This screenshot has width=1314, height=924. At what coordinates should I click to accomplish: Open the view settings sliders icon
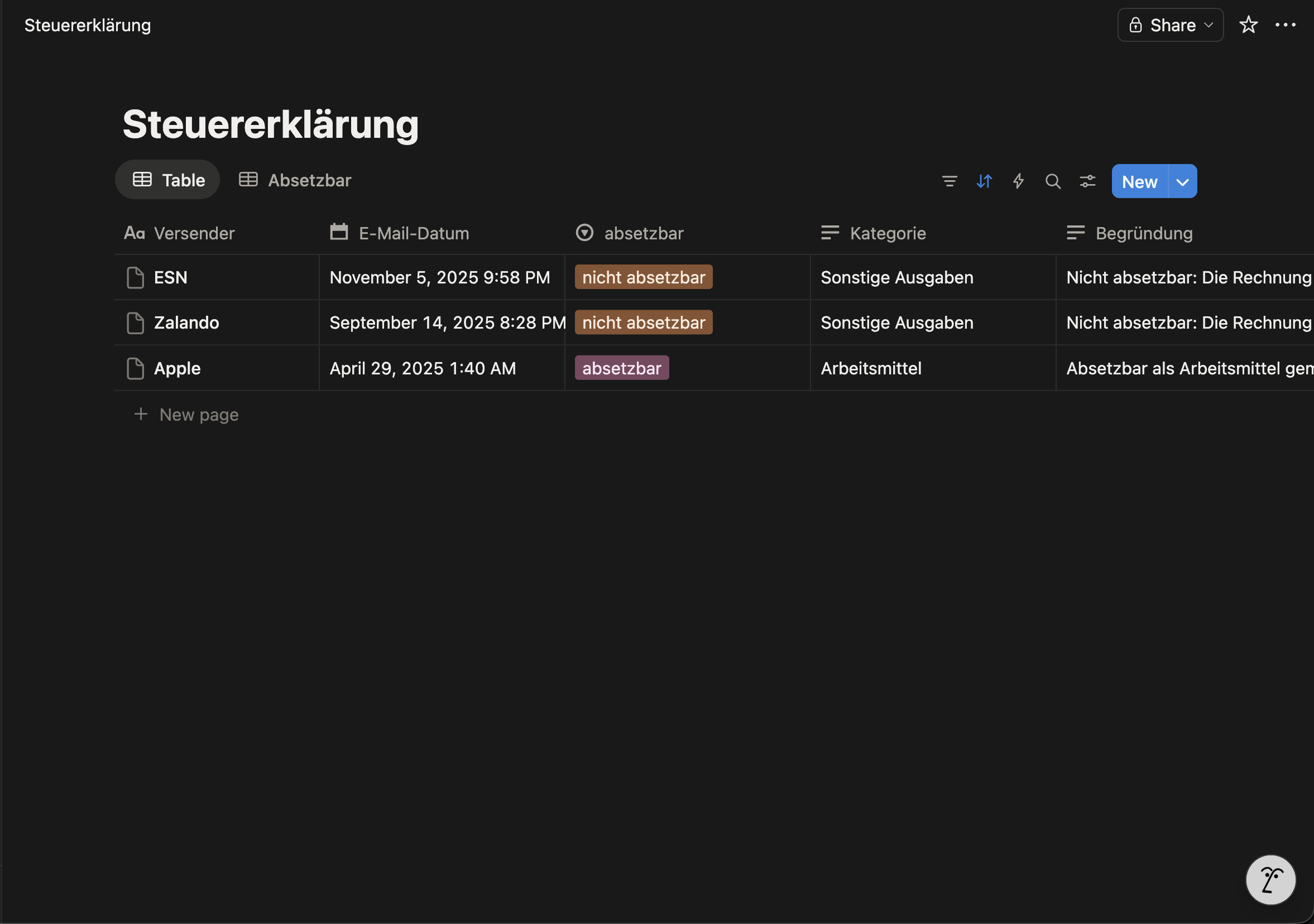[x=1087, y=181]
